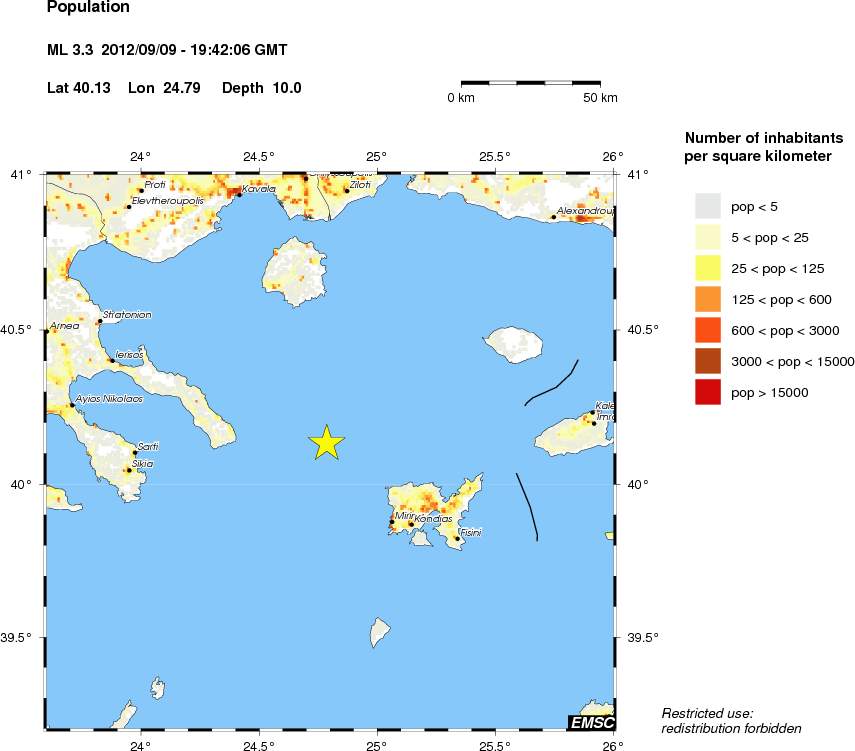
Task: Click the 'Population' map title
Action: pyautogui.click(x=88, y=8)
